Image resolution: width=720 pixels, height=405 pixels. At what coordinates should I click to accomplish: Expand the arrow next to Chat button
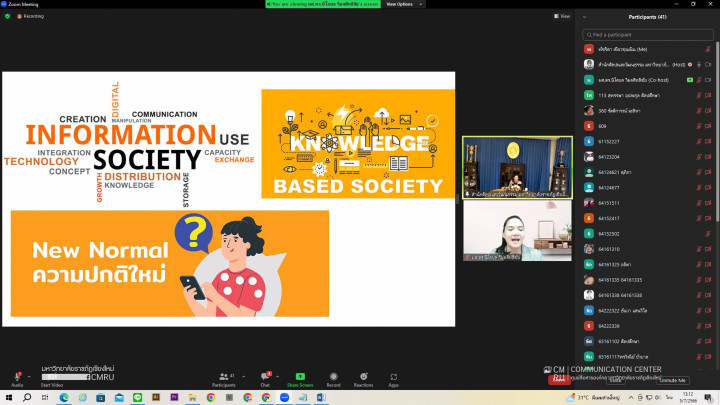(x=278, y=377)
